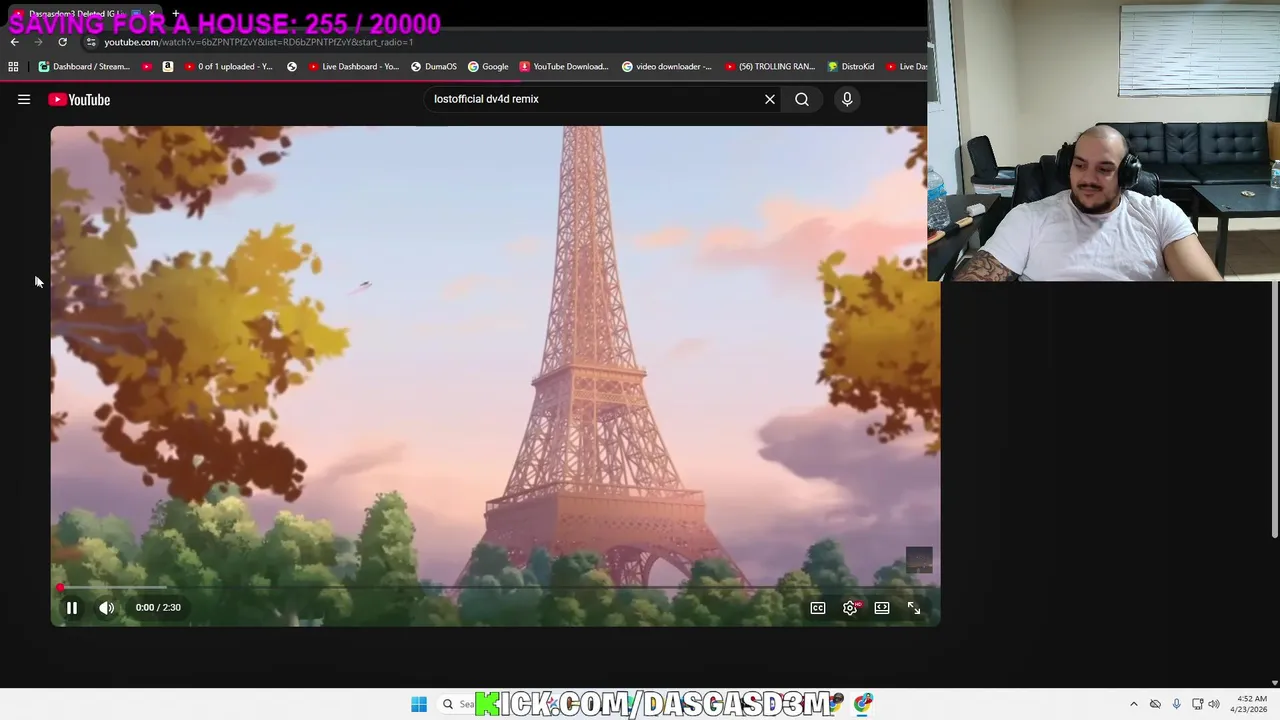
Task: Close the Dasgasdom3 browser tab
Action: coord(152,14)
